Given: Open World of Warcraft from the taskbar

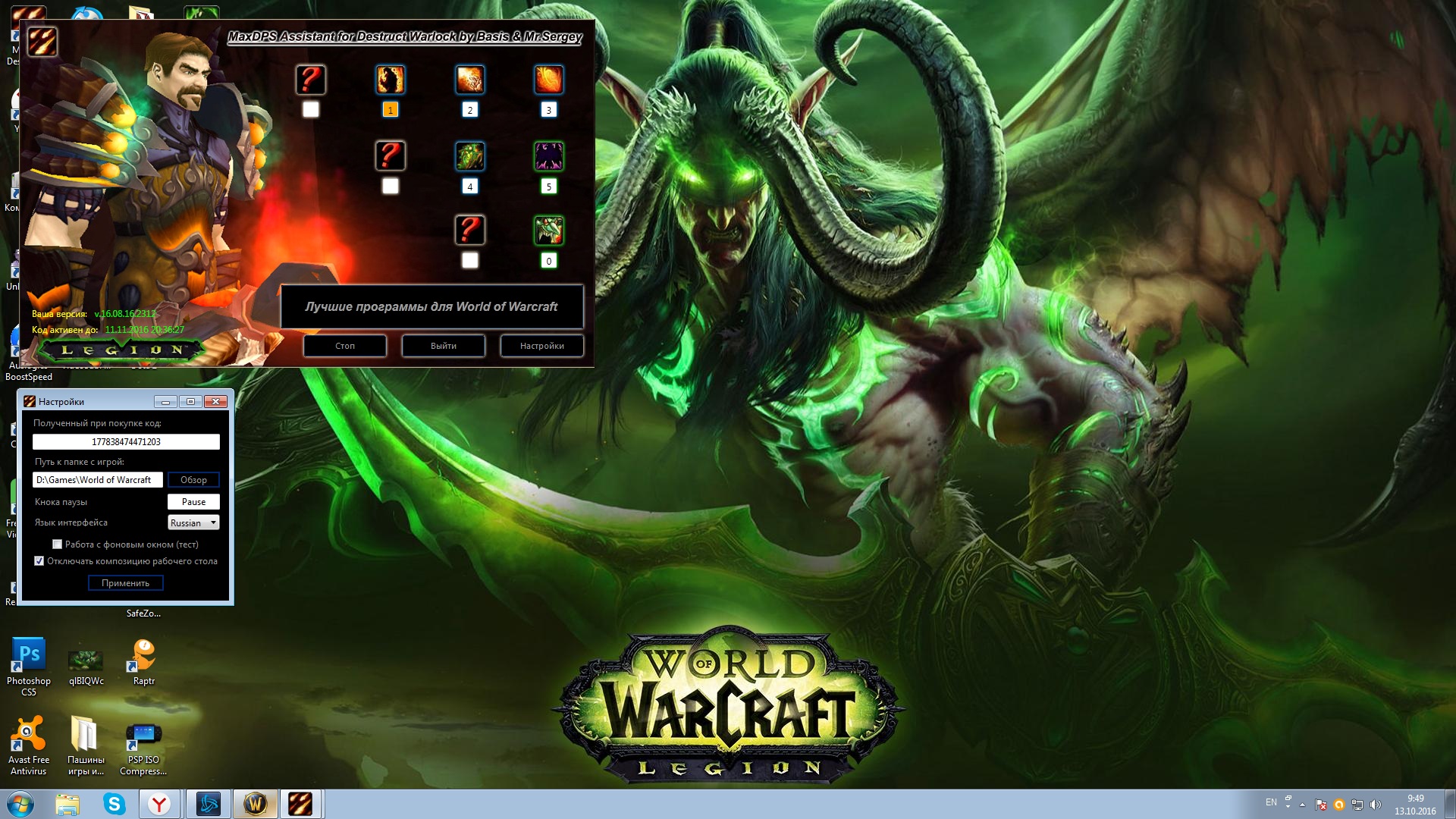Looking at the screenshot, I should 256,804.
